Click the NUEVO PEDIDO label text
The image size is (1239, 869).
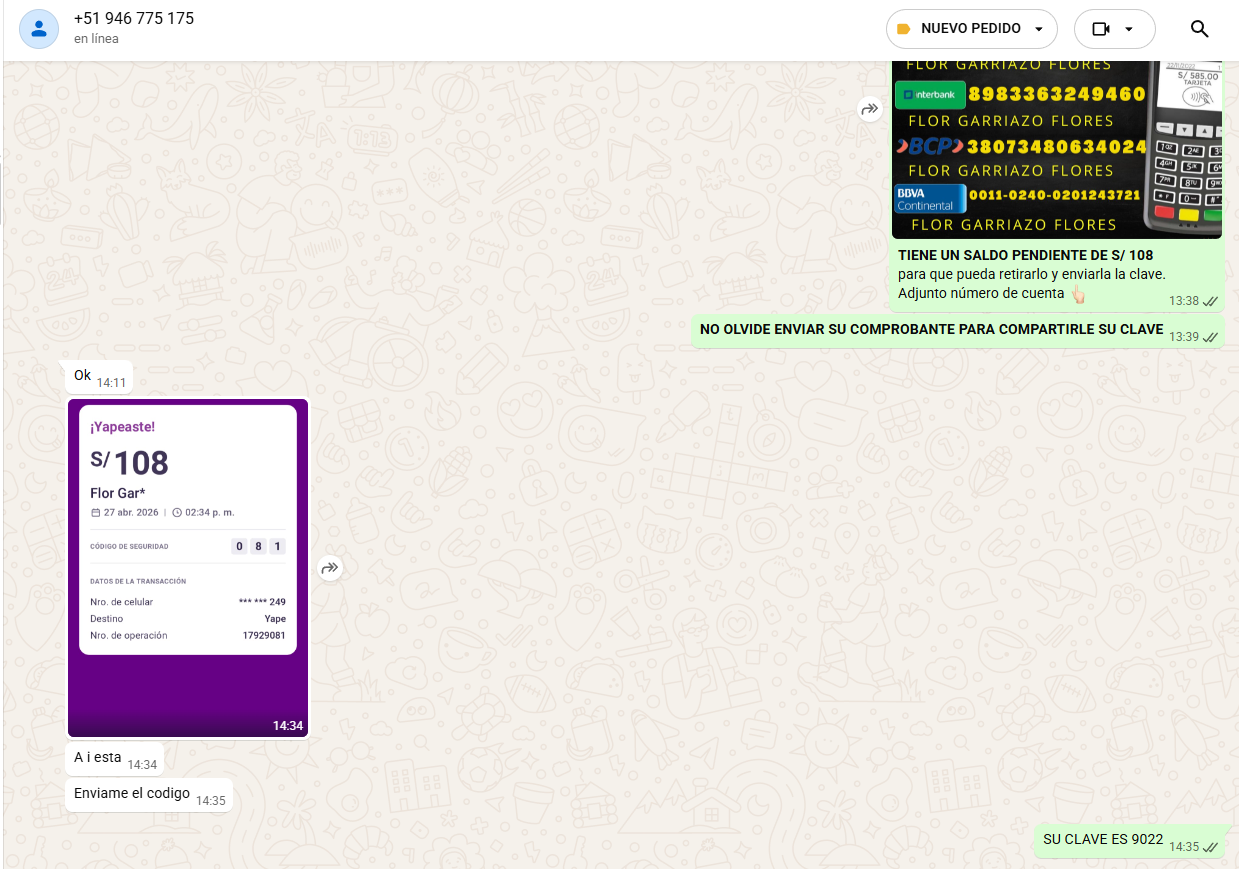(970, 29)
